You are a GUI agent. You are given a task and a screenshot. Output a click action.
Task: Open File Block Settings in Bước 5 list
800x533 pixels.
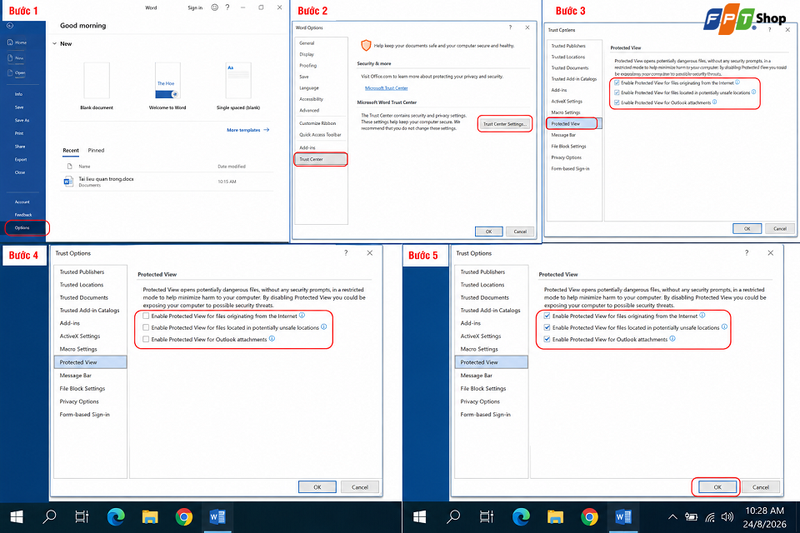click(483, 388)
